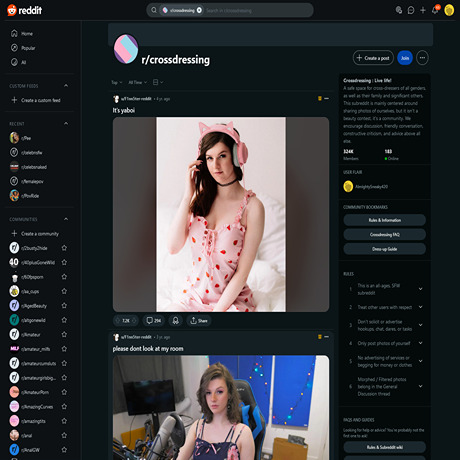
Task: Open Rules & Subreddit wiki button
Action: (x=385, y=447)
